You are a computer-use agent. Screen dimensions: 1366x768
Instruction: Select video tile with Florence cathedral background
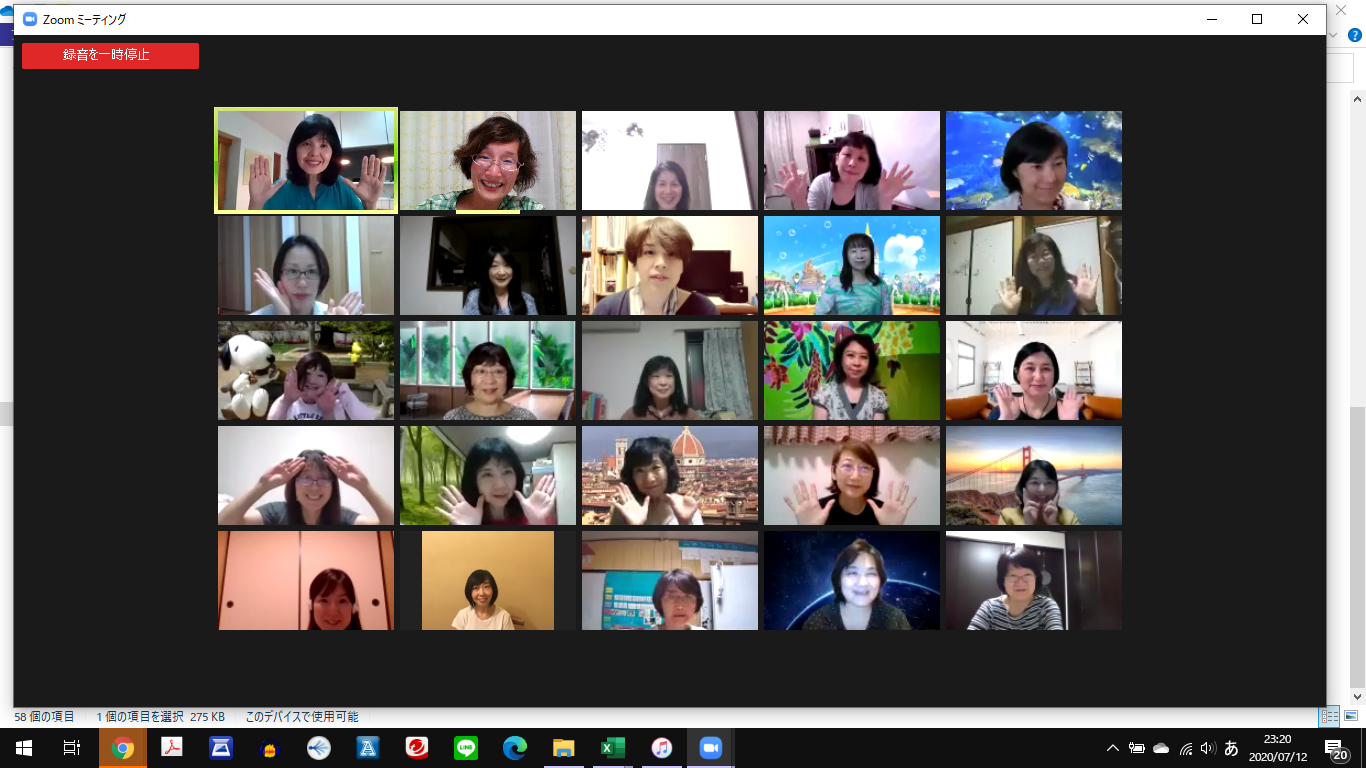(670, 475)
